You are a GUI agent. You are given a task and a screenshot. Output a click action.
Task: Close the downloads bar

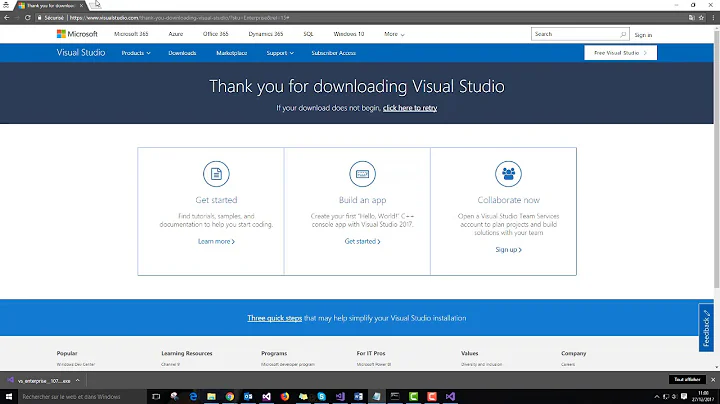point(713,380)
